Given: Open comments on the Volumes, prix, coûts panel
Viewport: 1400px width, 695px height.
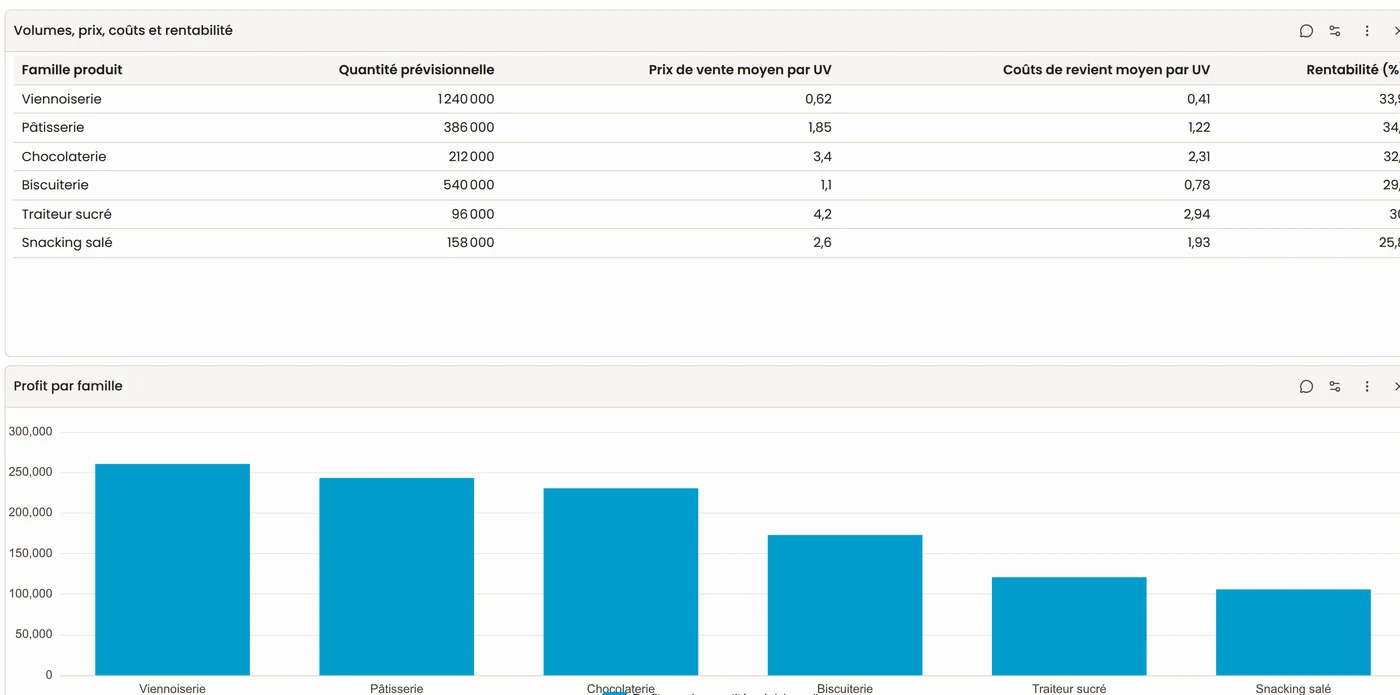Looking at the screenshot, I should (1306, 31).
